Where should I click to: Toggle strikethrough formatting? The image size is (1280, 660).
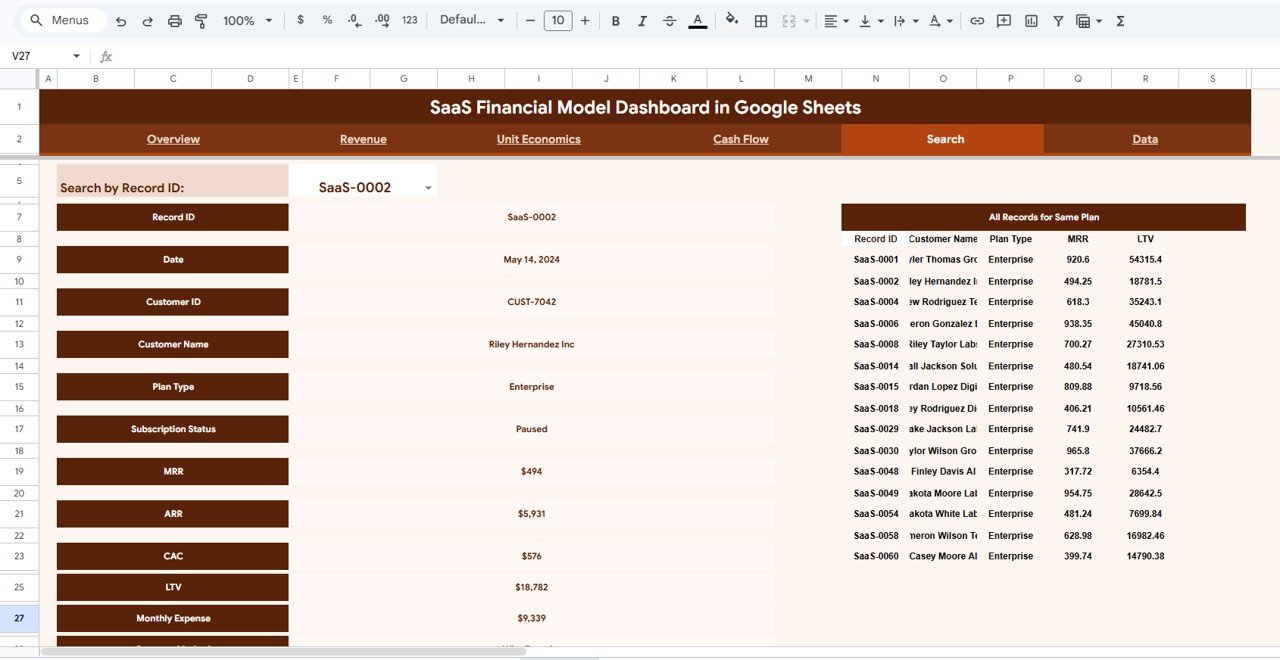(669, 19)
